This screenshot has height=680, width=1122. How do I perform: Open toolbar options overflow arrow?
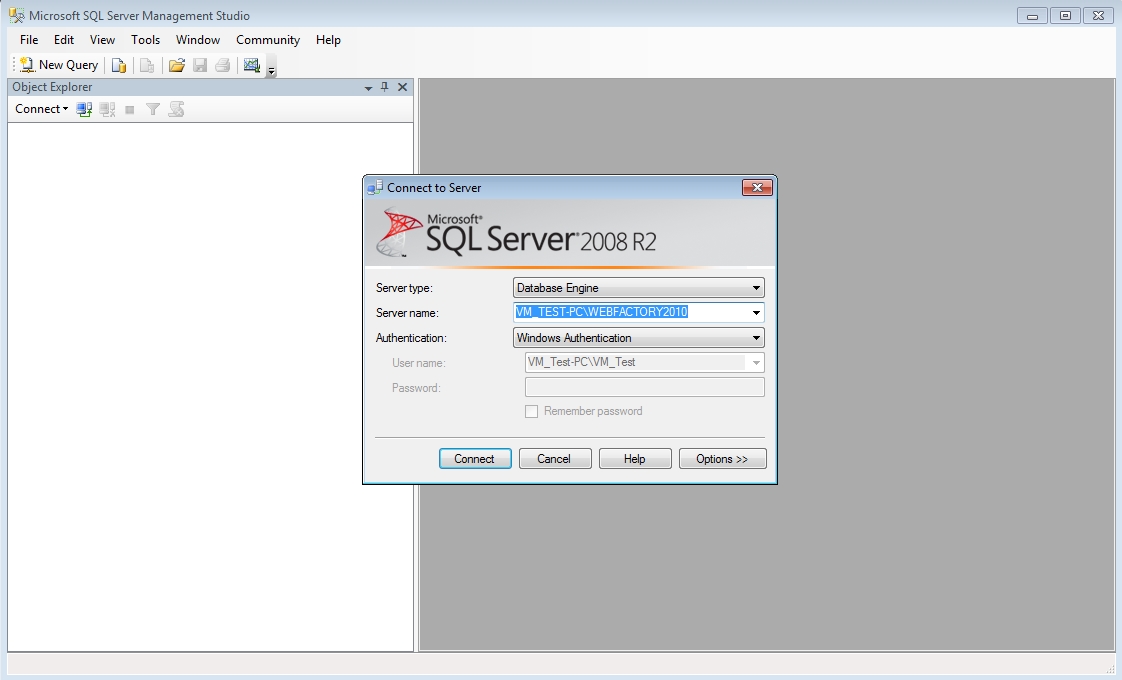point(271,71)
